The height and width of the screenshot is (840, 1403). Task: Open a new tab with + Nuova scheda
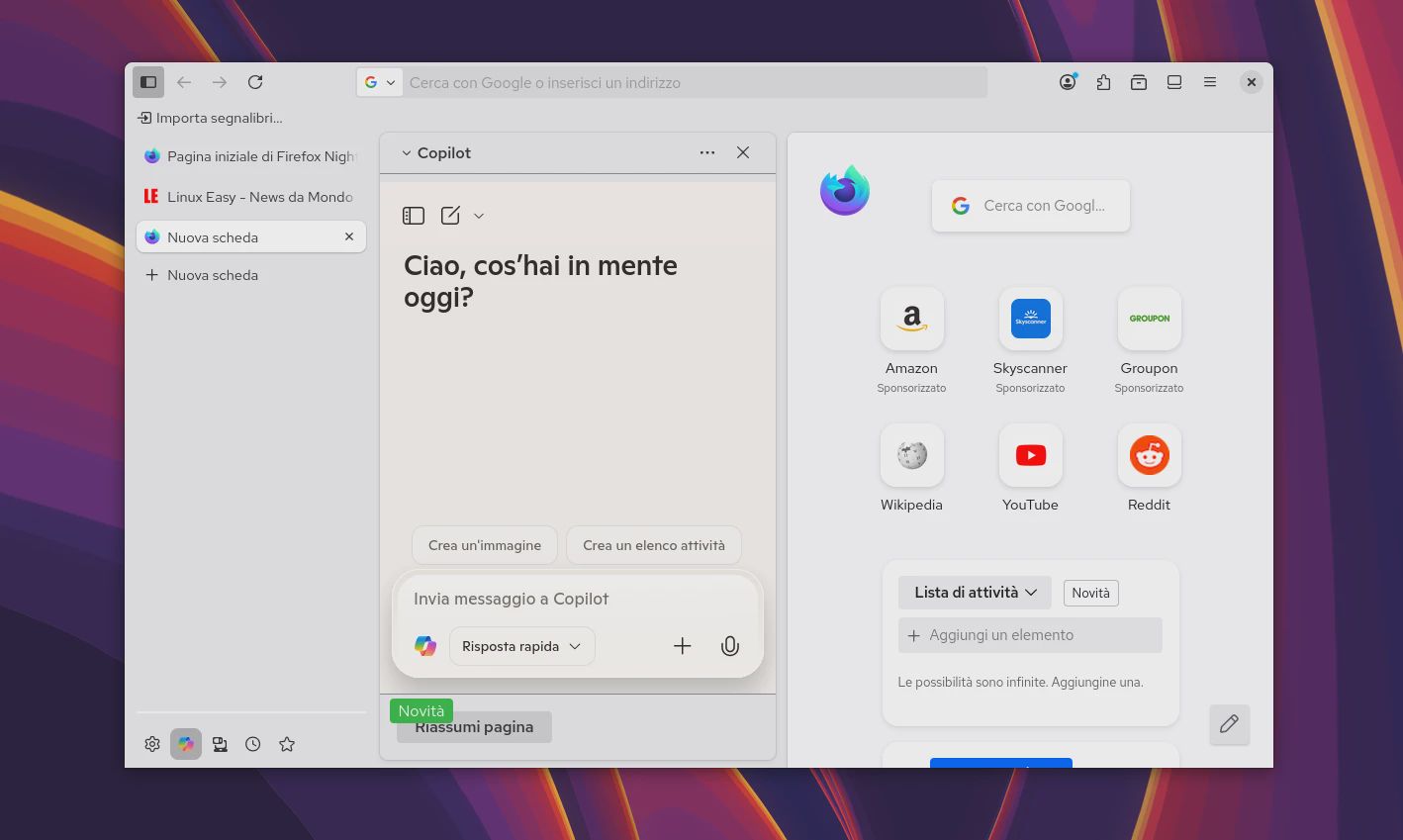tap(251, 275)
